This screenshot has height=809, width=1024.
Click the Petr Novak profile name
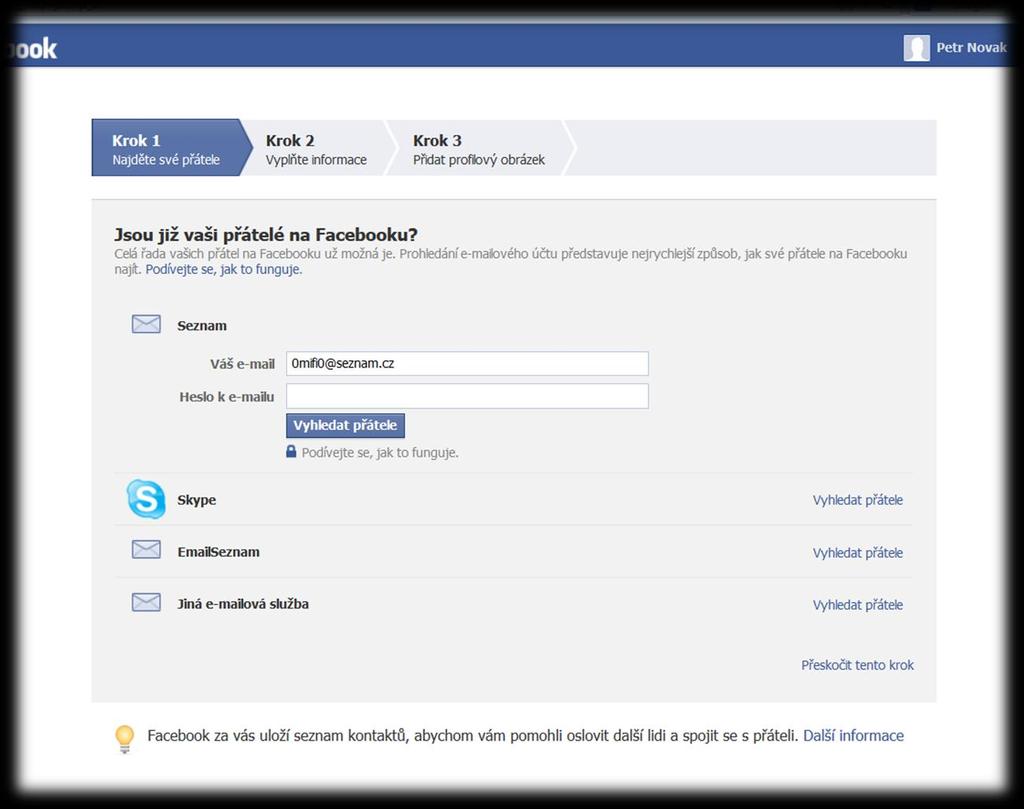[971, 48]
